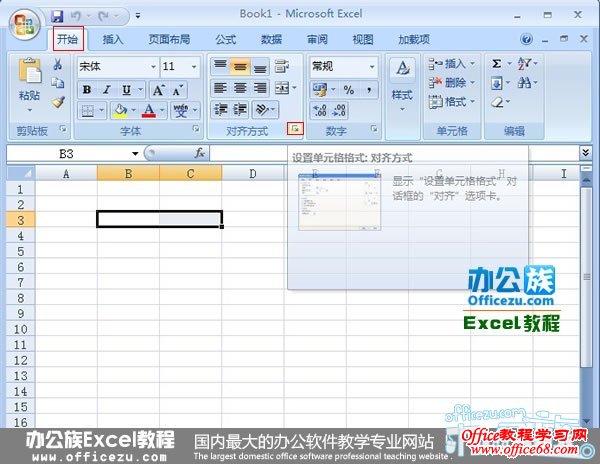Image resolution: width=600 pixels, height=464 pixels.
Task: Open the phonetic guide 文 button
Action: point(181,111)
